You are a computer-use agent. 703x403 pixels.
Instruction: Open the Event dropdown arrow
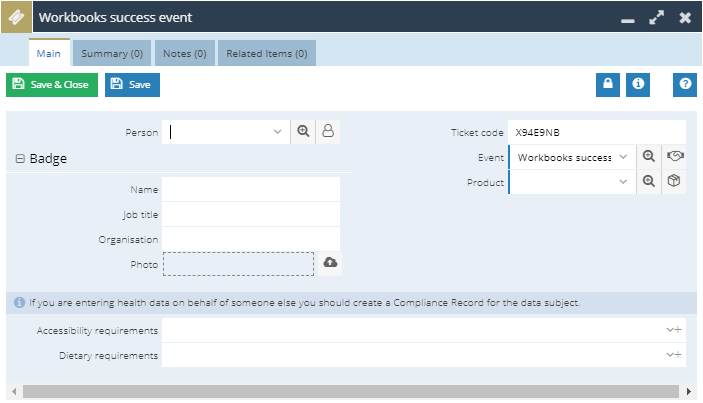623,157
